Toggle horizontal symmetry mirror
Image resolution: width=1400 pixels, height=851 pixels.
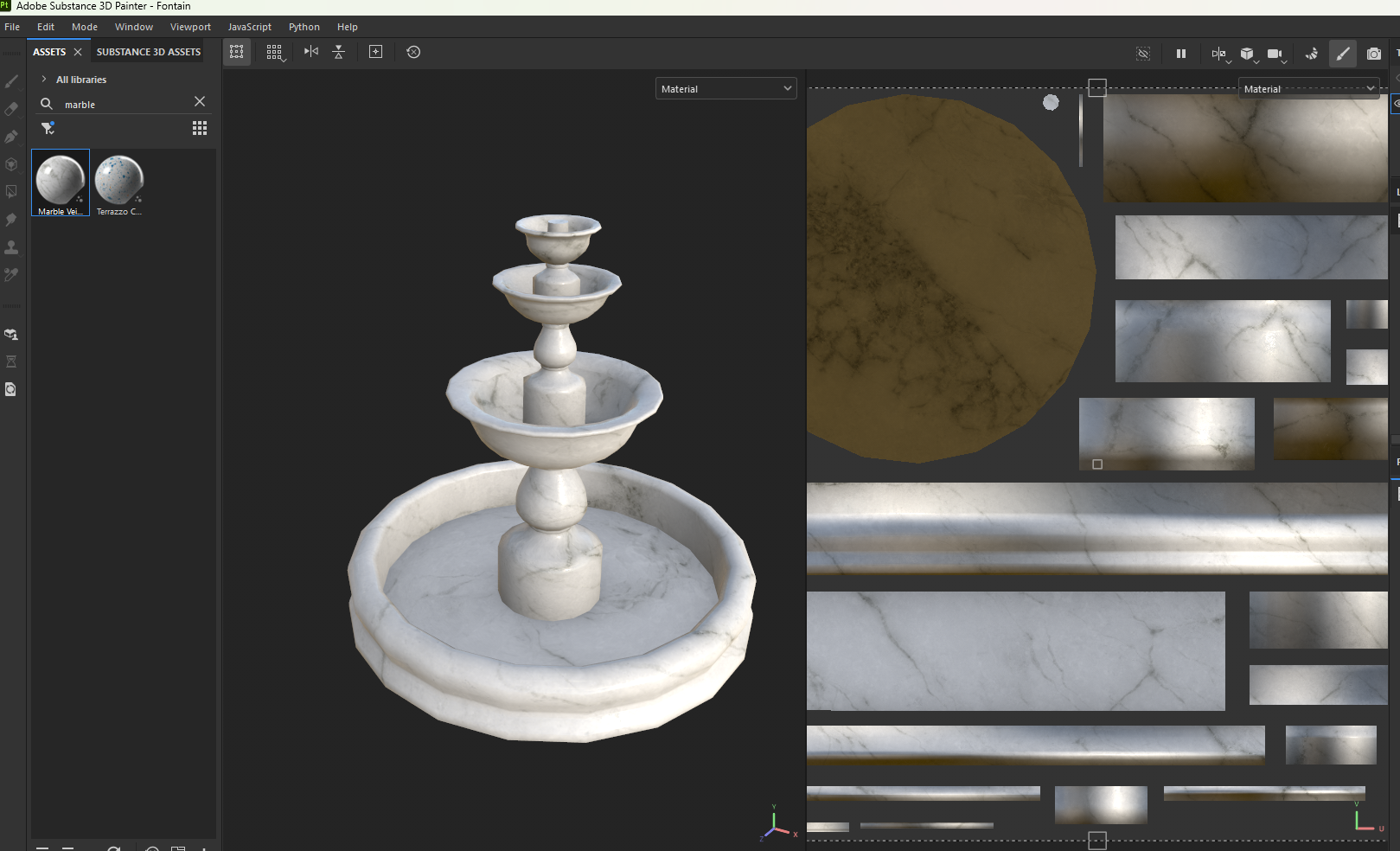click(x=311, y=52)
